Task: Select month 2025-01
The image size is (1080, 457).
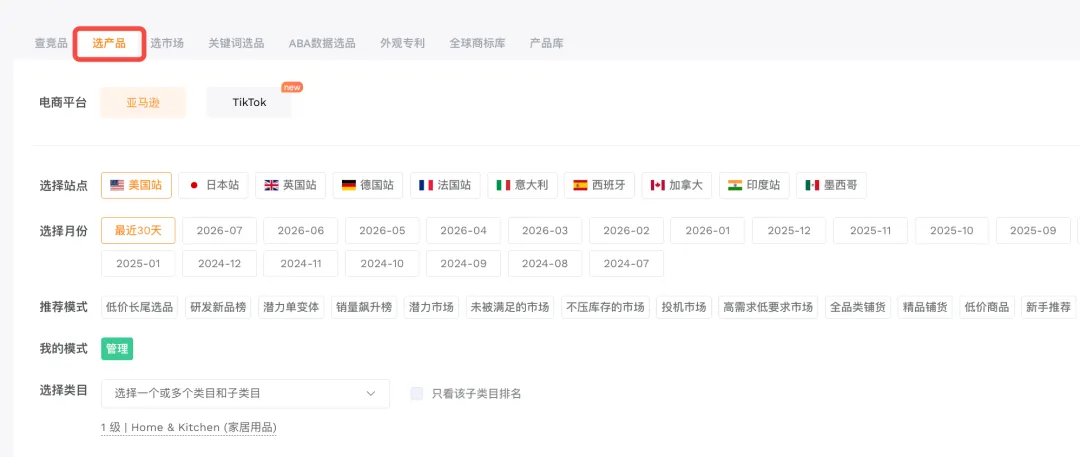Action: click(138, 263)
